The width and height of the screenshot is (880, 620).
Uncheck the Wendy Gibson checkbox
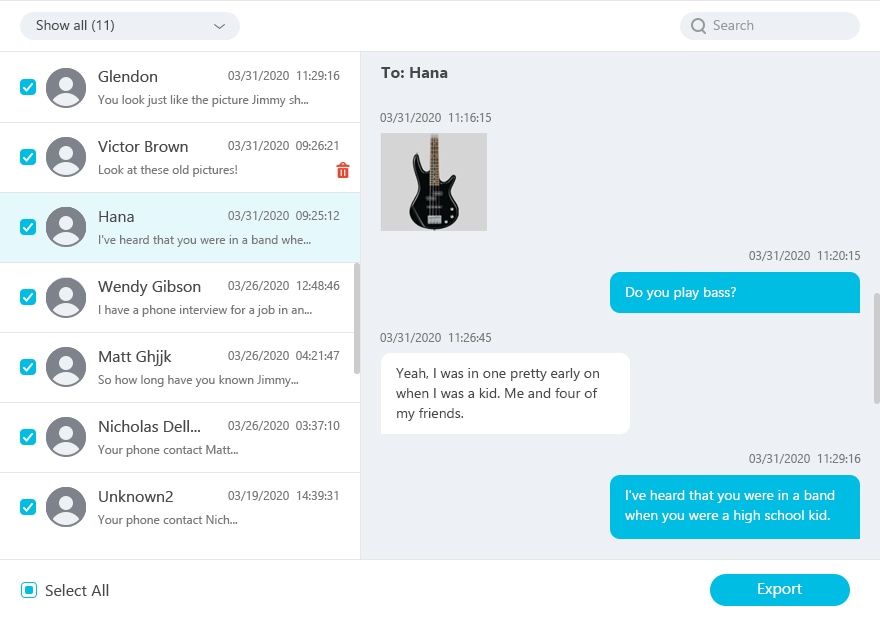pos(28,297)
